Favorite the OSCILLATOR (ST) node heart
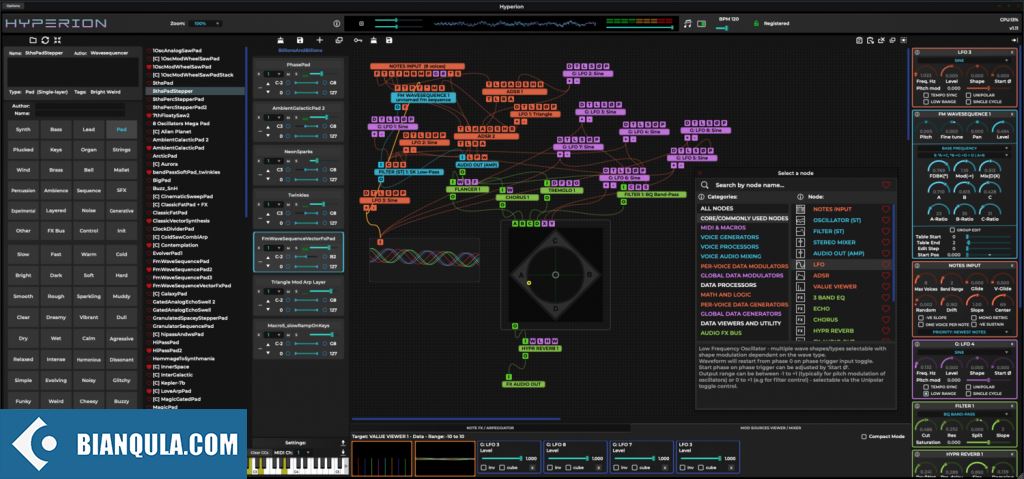This screenshot has height=479, width=1024. 886,219
